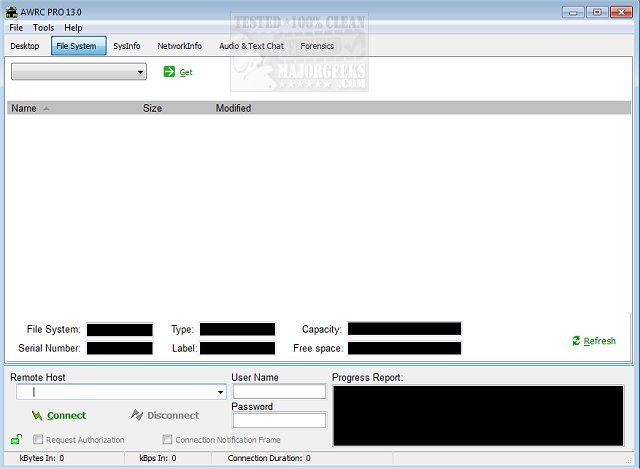Viewport: 640px width, 469px height.
Task: Click the Refresh arrows icon
Action: (x=576, y=341)
